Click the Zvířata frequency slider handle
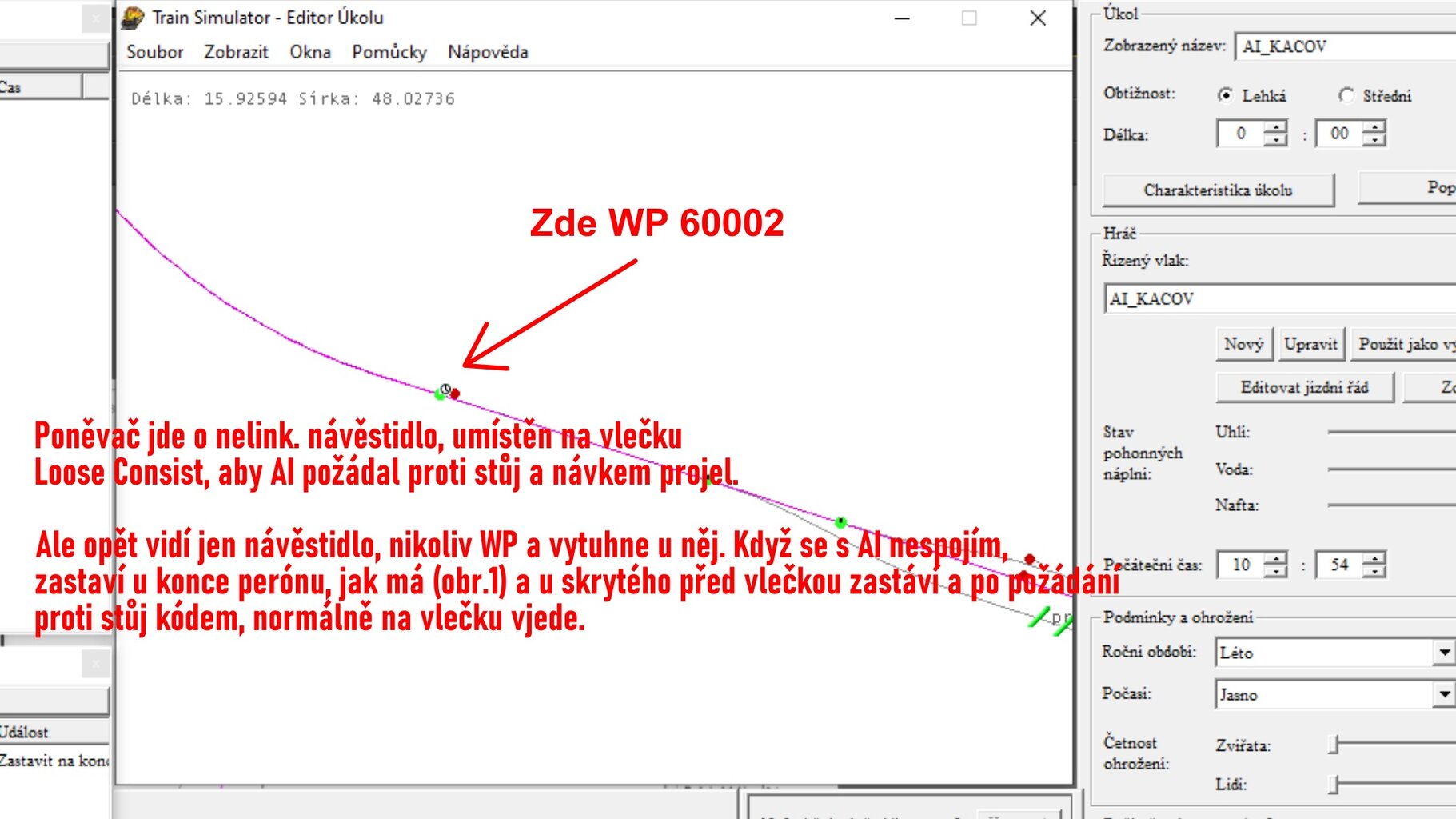The width and height of the screenshot is (1456, 819). 1334,745
